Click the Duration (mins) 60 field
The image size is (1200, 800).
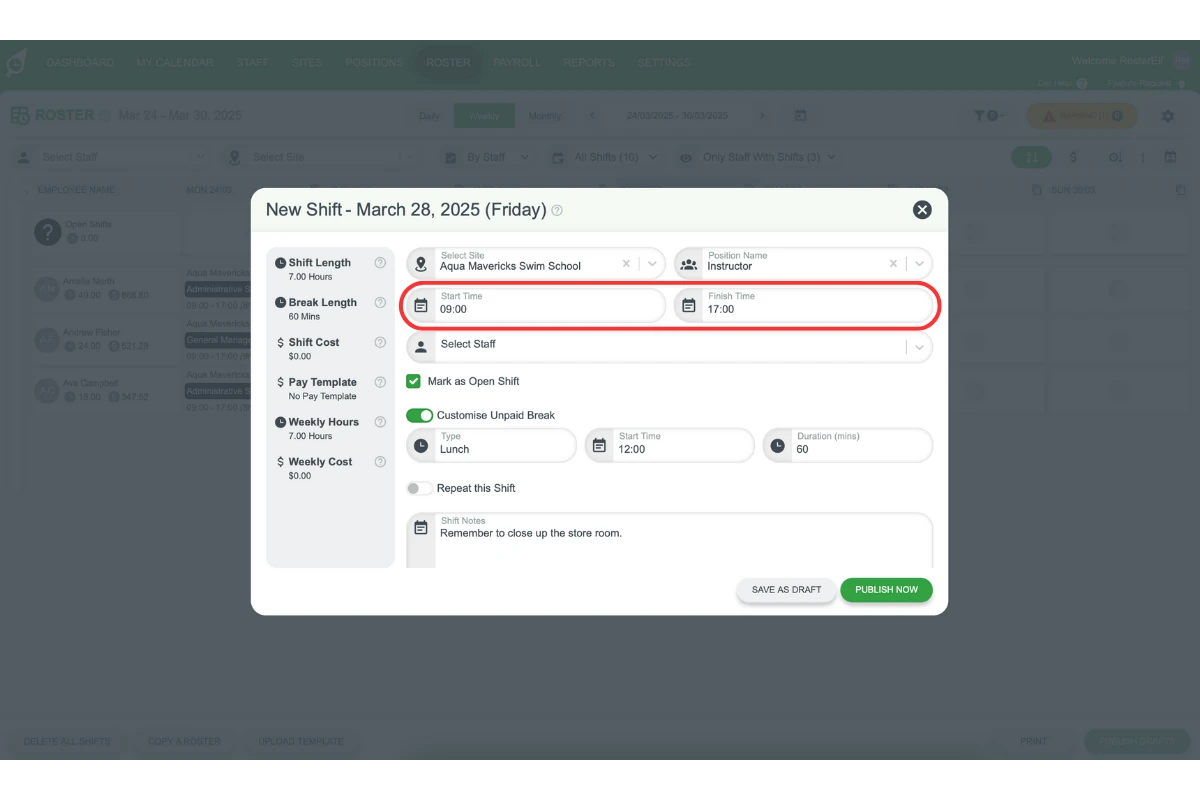(x=847, y=445)
